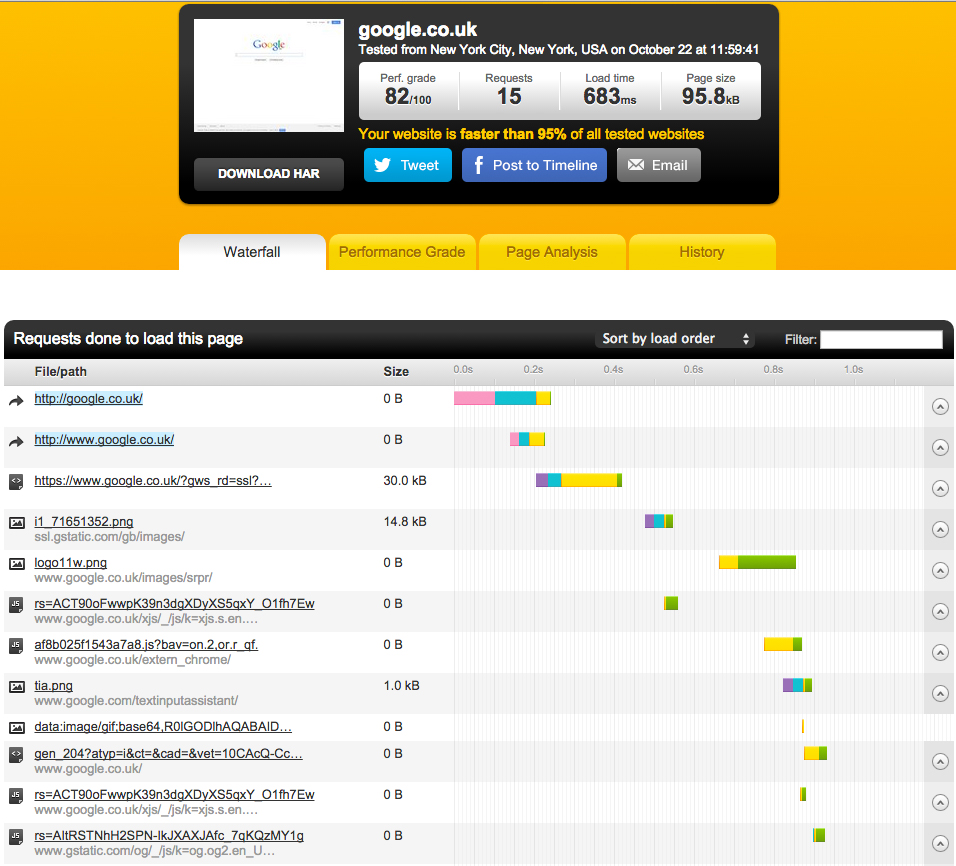Click the '14.8 kB' size value
The height and width of the screenshot is (866, 956).
405,521
